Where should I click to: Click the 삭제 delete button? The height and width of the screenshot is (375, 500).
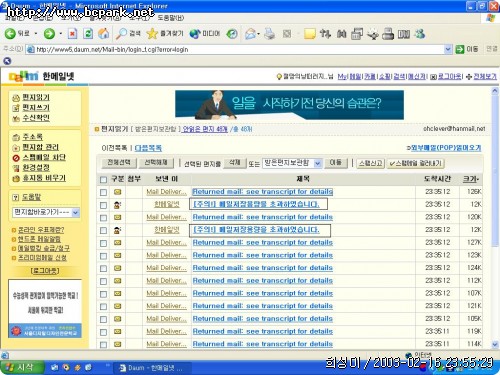point(235,163)
